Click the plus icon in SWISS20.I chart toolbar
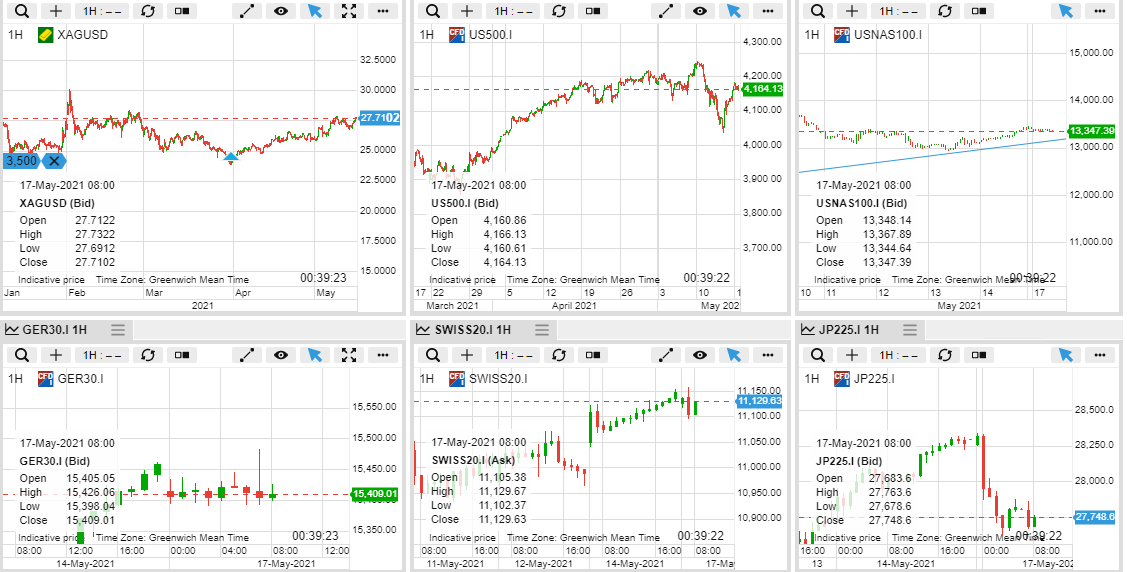The height and width of the screenshot is (572, 1127). click(466, 355)
